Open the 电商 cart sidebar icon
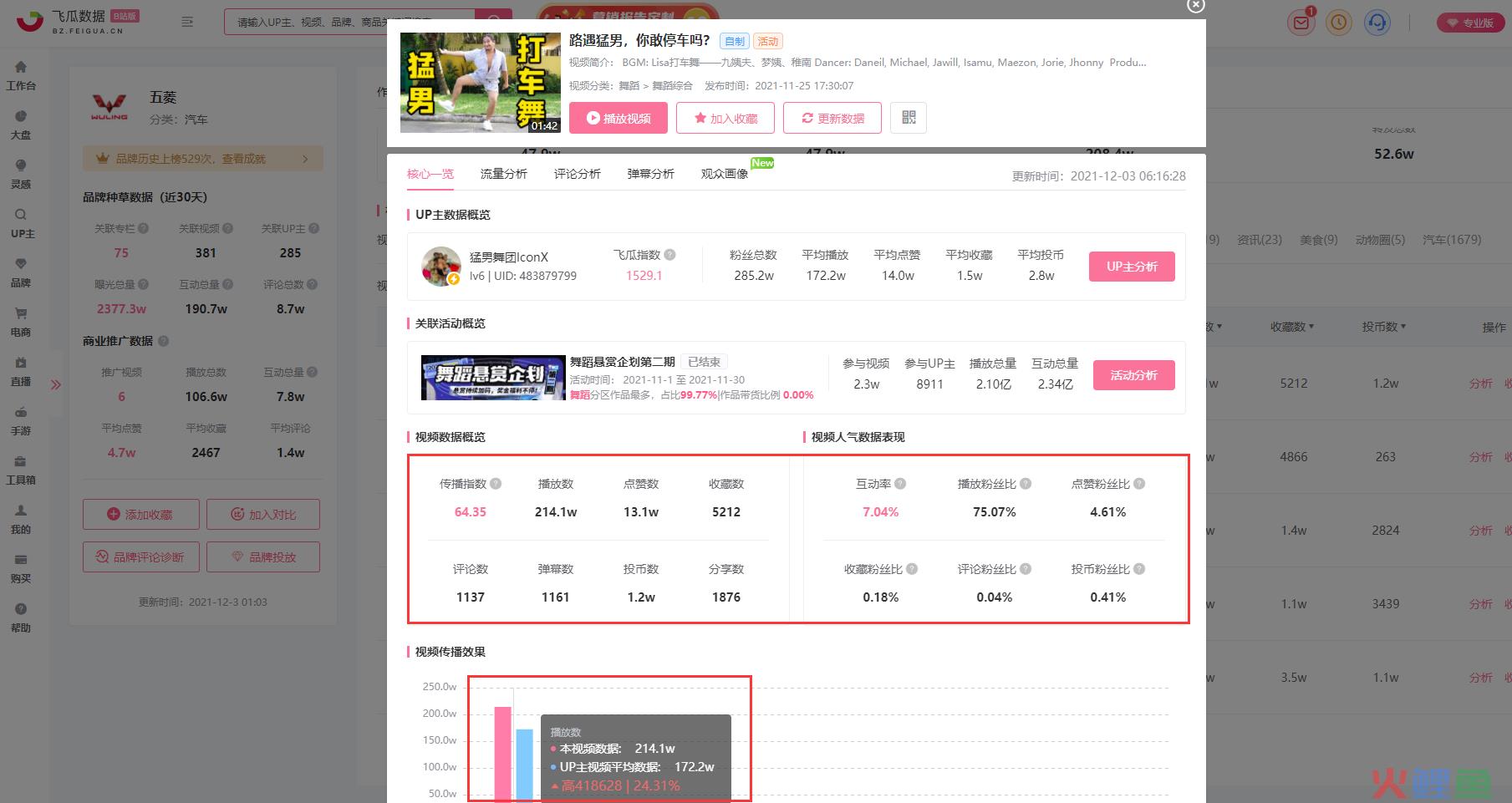Screen dimensions: 1512x803 coord(21,313)
